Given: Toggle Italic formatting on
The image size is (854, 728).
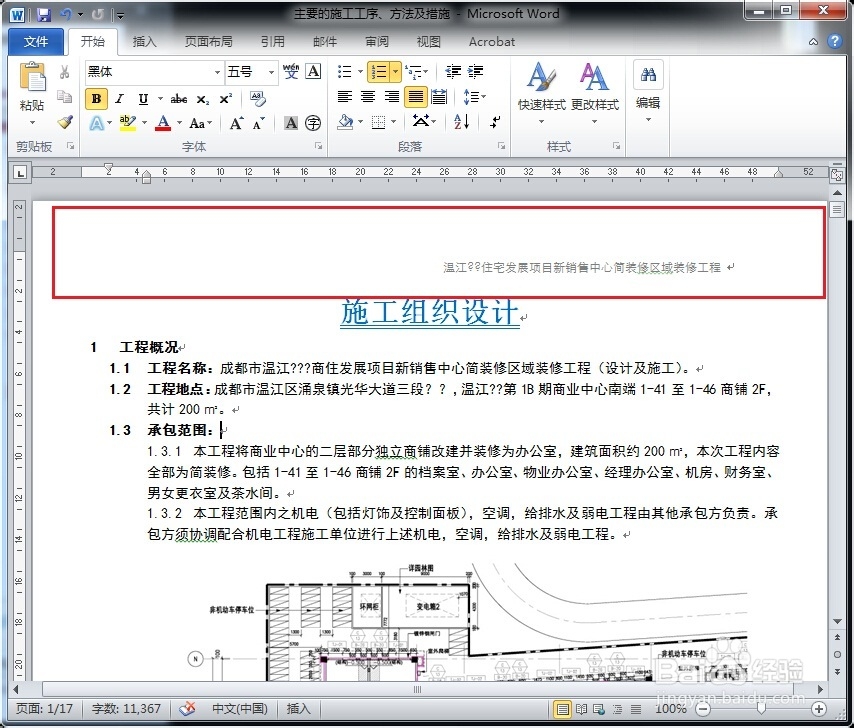Looking at the screenshot, I should 119,98.
